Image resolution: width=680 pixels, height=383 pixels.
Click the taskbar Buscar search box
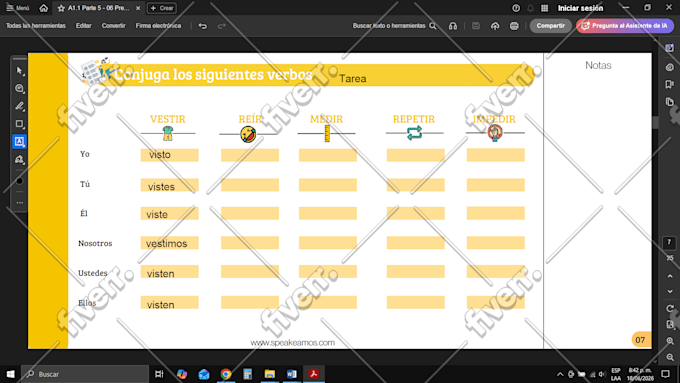[85, 374]
